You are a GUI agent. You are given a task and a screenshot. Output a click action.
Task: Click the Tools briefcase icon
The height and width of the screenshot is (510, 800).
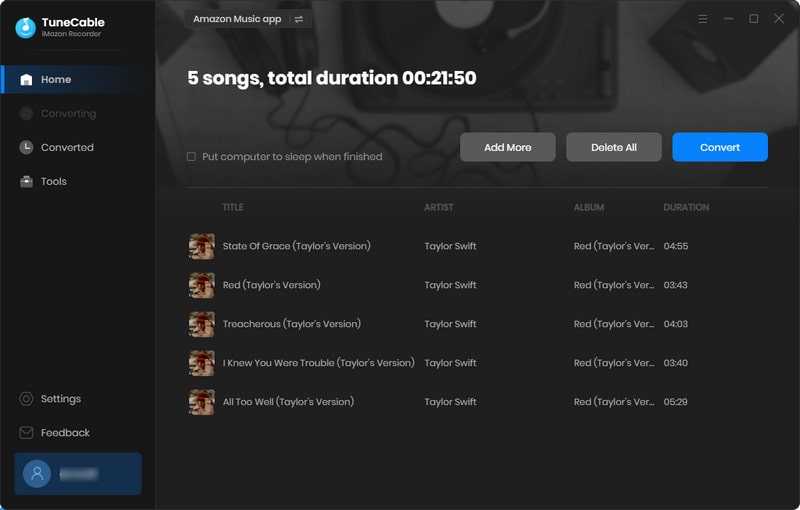point(26,182)
